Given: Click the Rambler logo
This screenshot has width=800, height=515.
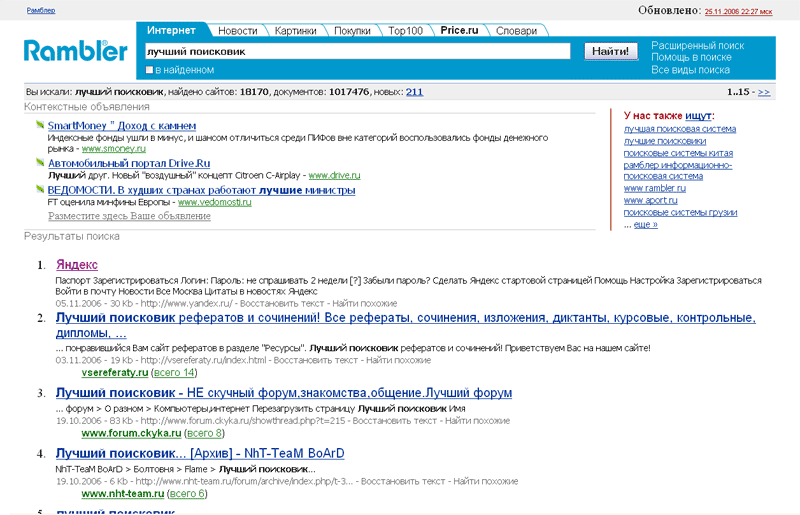Looking at the screenshot, I should click(75, 51).
